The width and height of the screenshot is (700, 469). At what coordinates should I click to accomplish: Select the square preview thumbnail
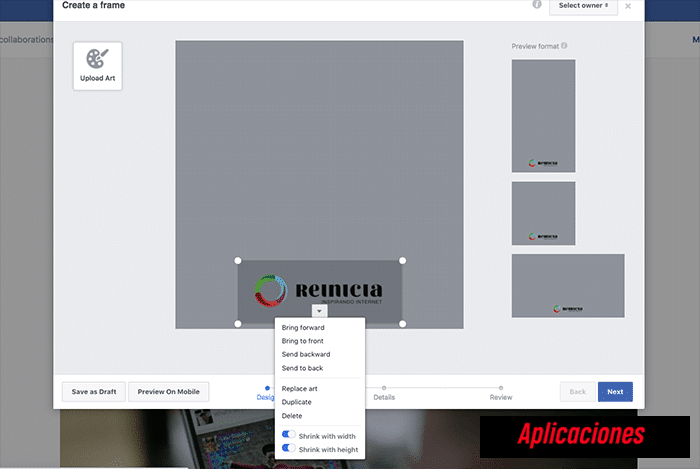(543, 213)
